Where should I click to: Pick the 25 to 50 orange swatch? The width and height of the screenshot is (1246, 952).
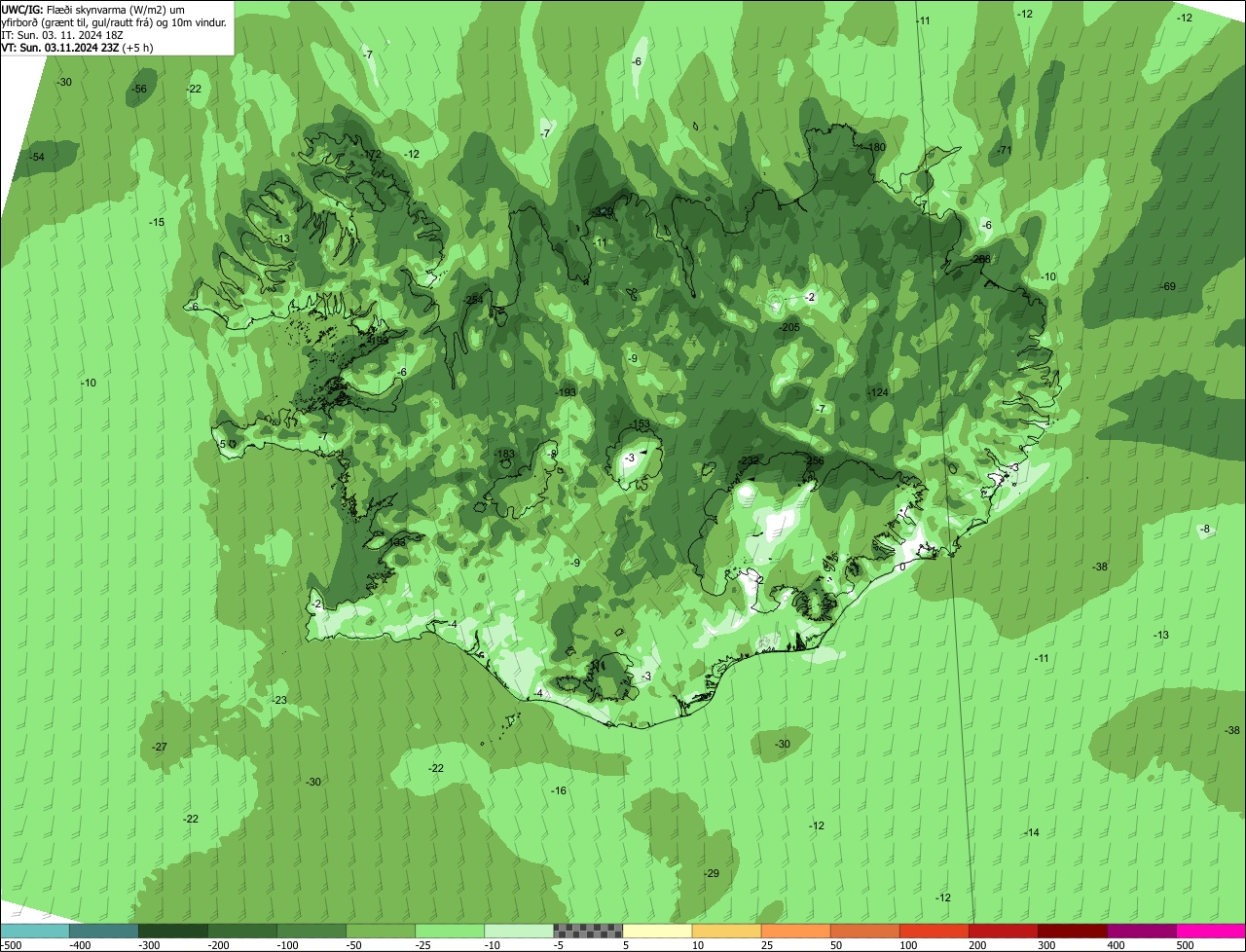click(x=795, y=931)
